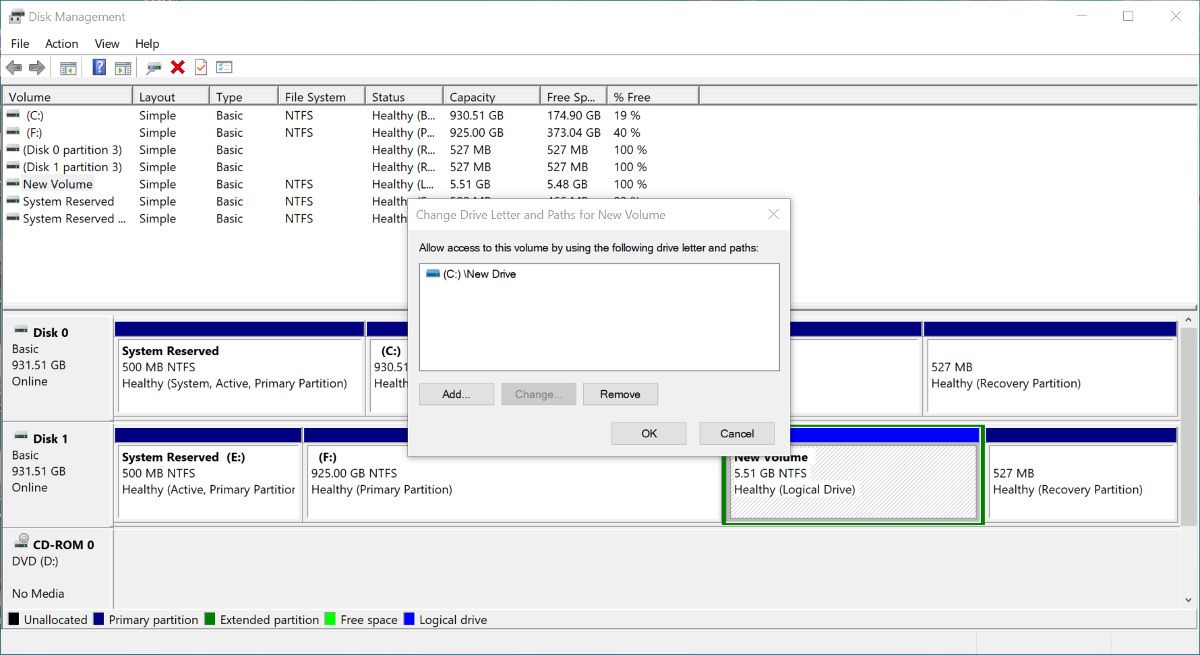Toggle the Show/Hide Action Pane icon
1200x655 pixels.
point(123,68)
